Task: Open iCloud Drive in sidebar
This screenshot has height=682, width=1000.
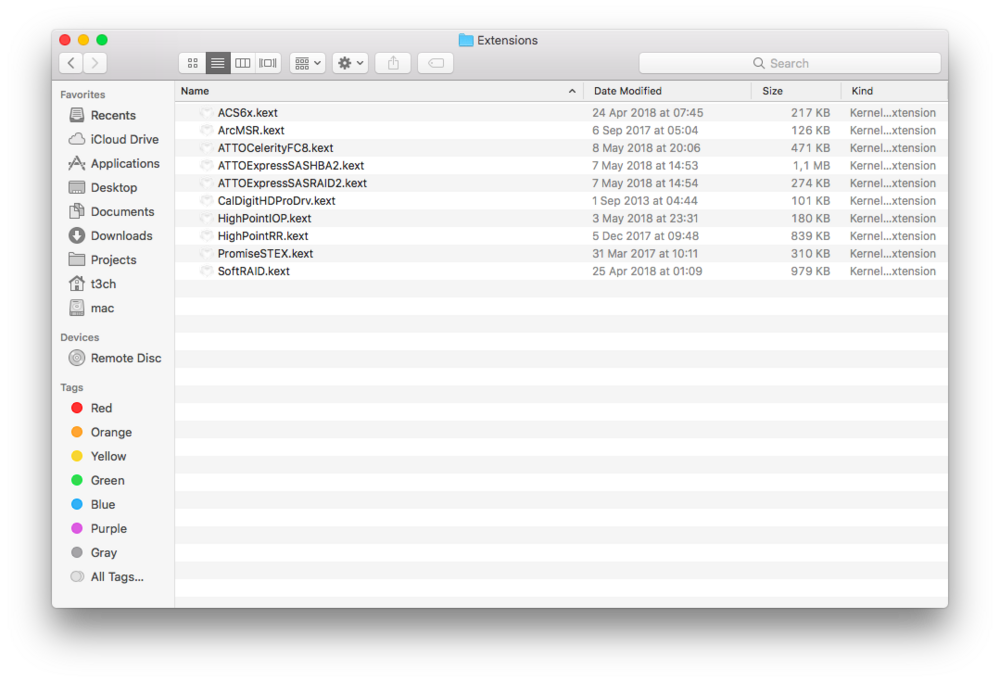Action: (124, 139)
